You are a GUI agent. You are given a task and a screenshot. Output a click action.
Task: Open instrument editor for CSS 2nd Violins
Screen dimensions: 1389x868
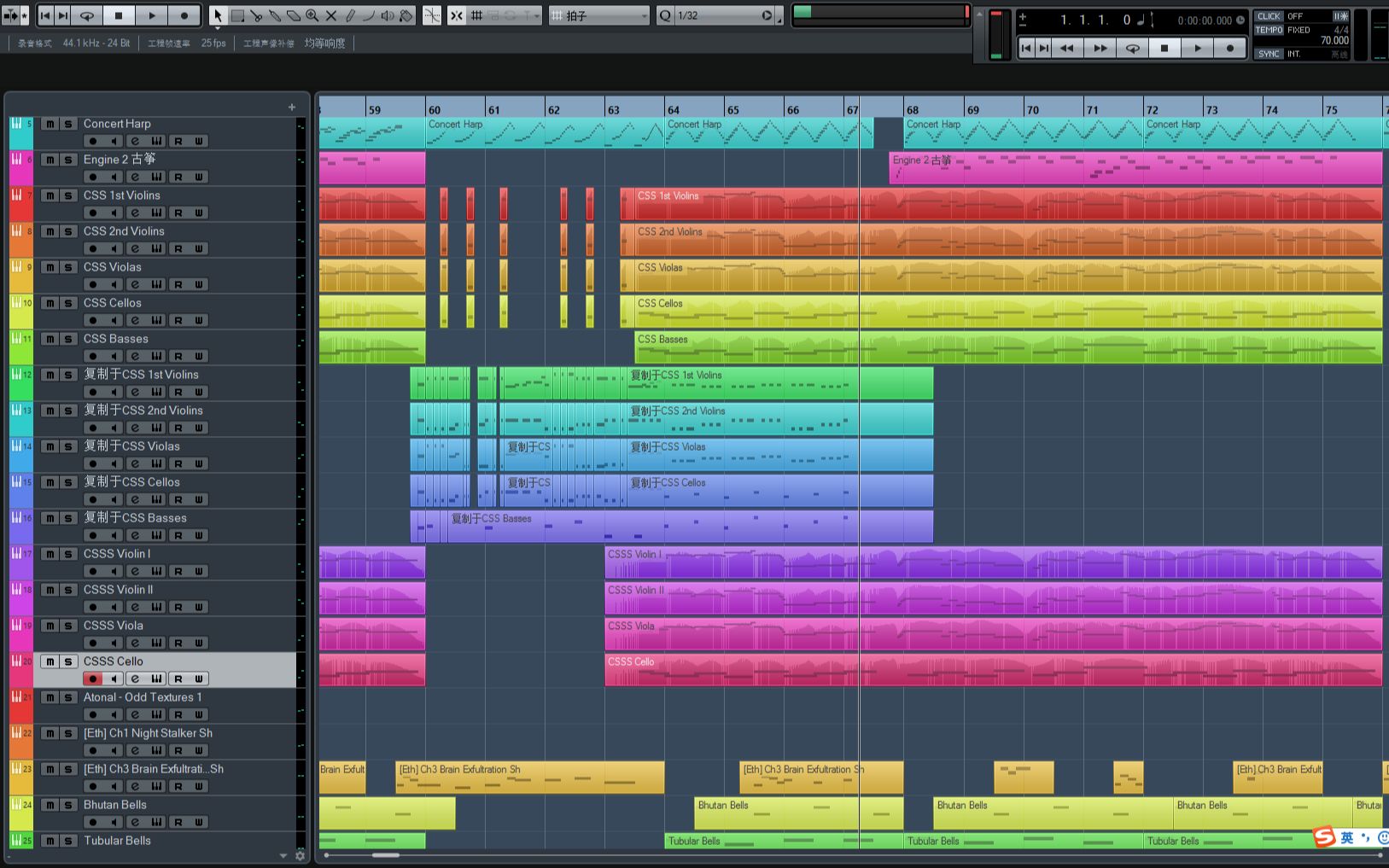point(157,248)
